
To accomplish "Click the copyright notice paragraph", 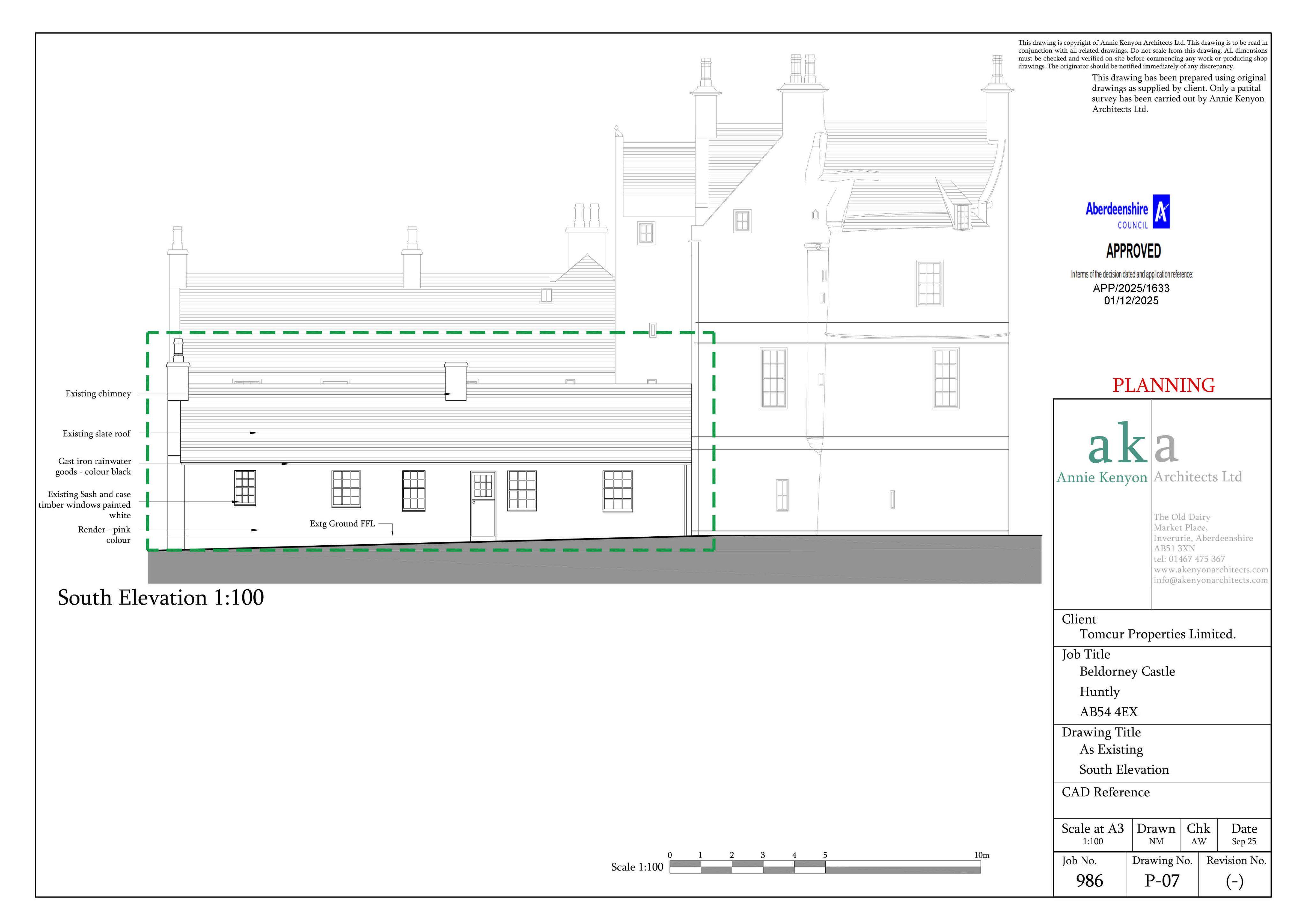I will [x=1142, y=54].
